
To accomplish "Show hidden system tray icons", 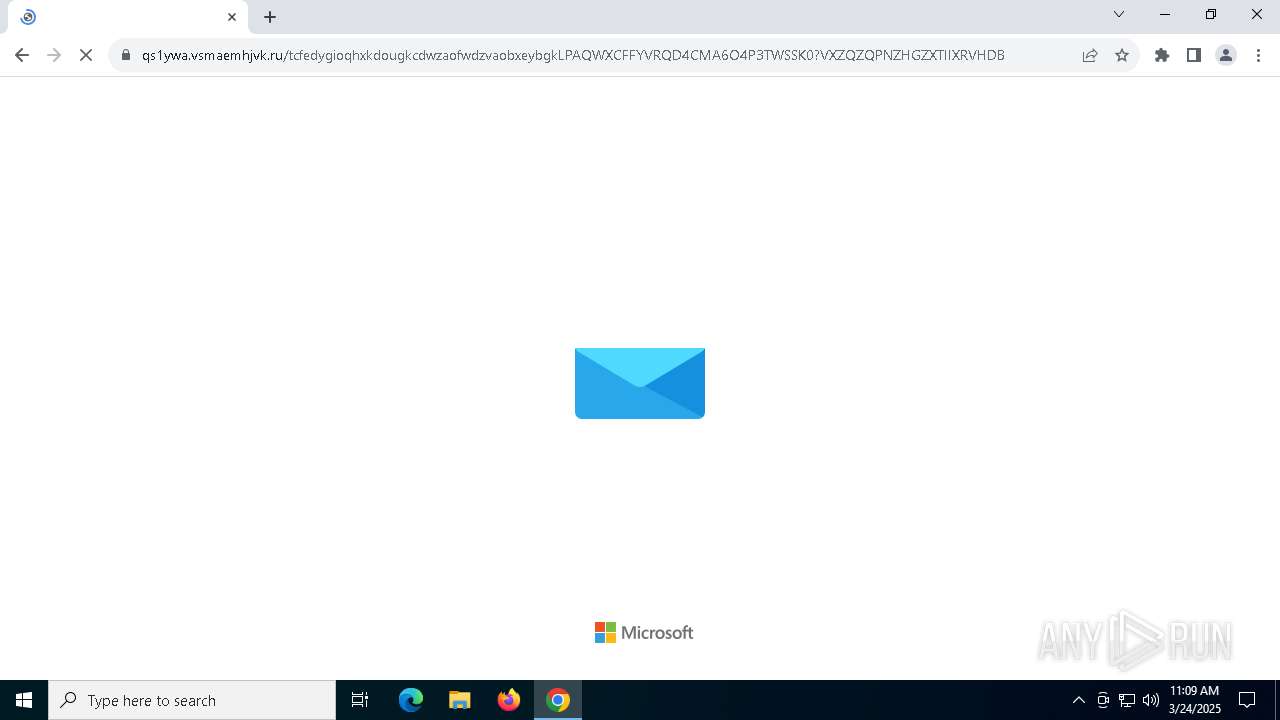I will 1078,700.
